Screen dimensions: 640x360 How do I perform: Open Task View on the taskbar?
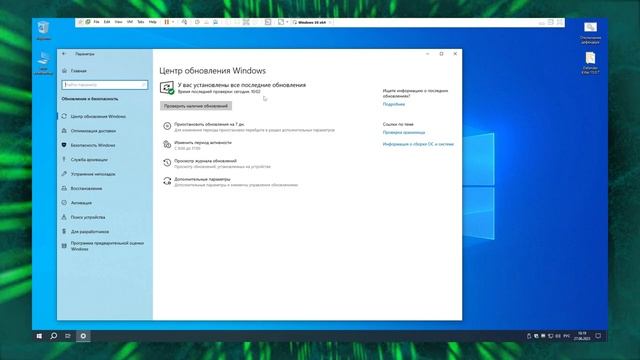[x=68, y=336]
